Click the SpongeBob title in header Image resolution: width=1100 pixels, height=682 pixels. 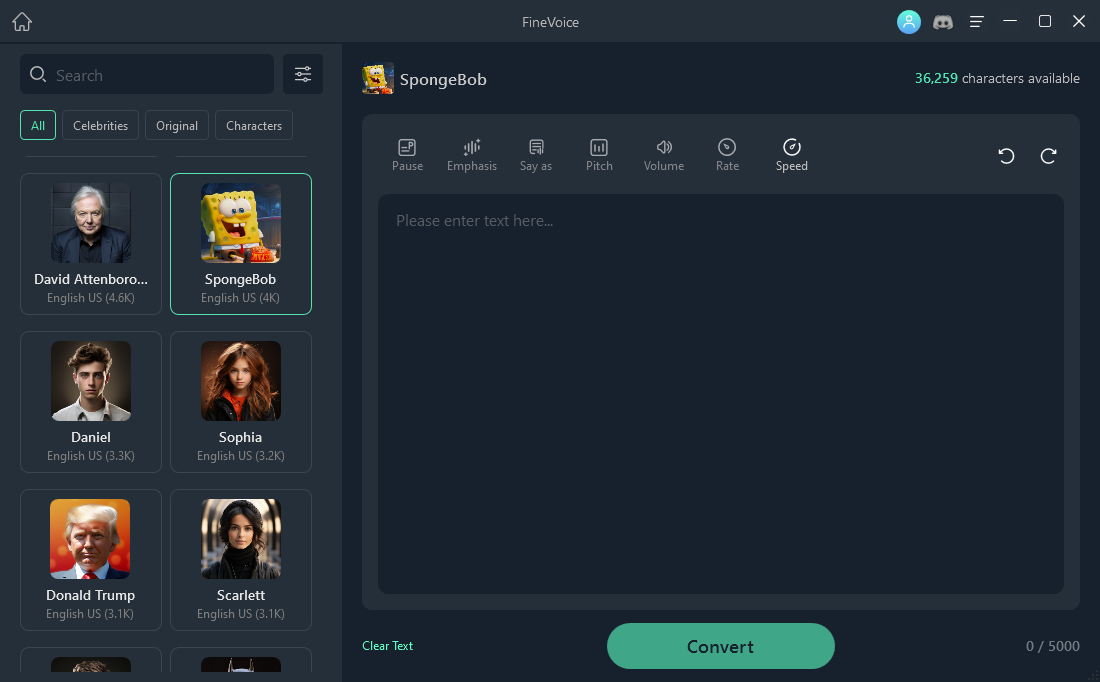point(443,79)
